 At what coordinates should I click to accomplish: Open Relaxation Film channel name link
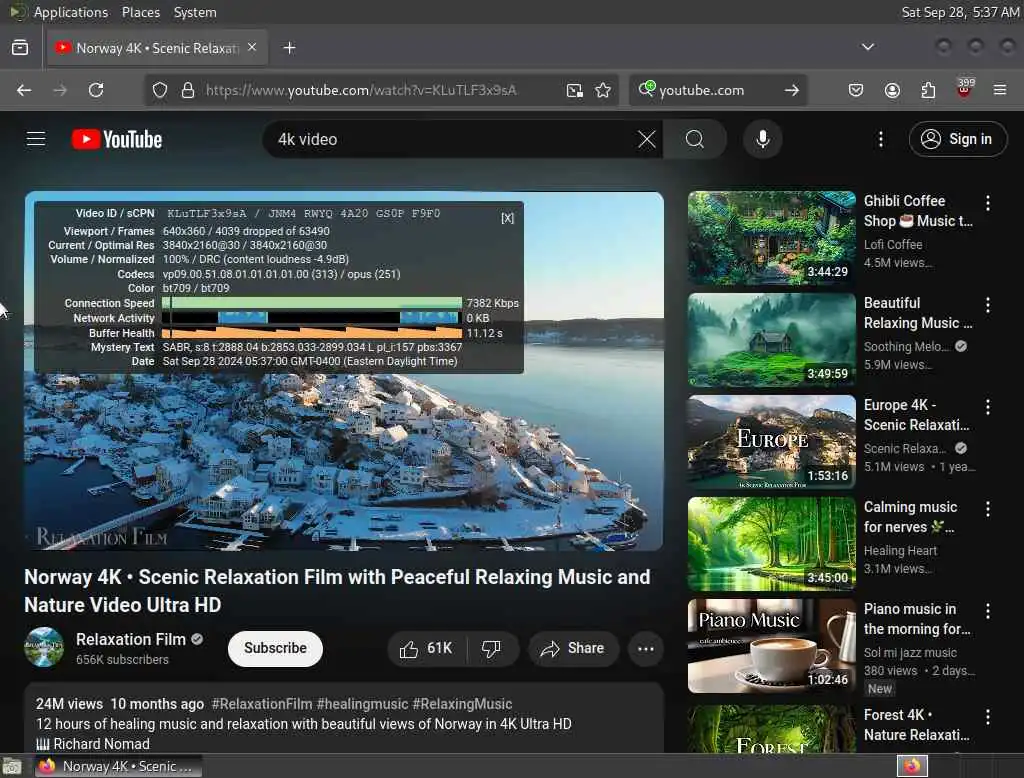click(131, 640)
